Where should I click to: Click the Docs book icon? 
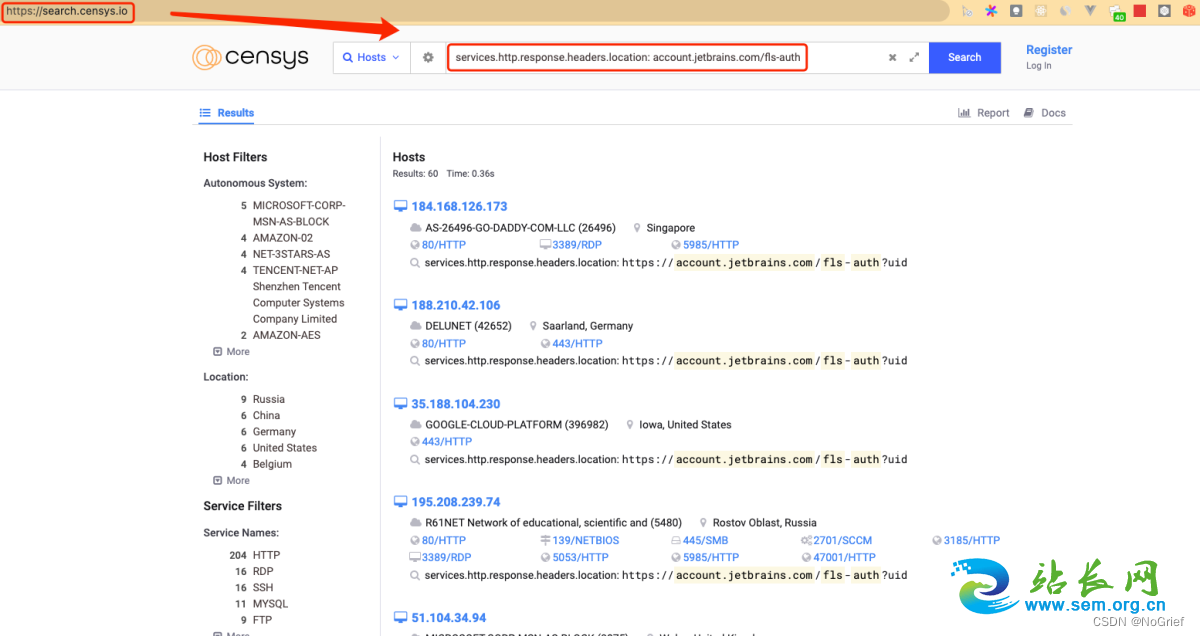(x=1029, y=113)
